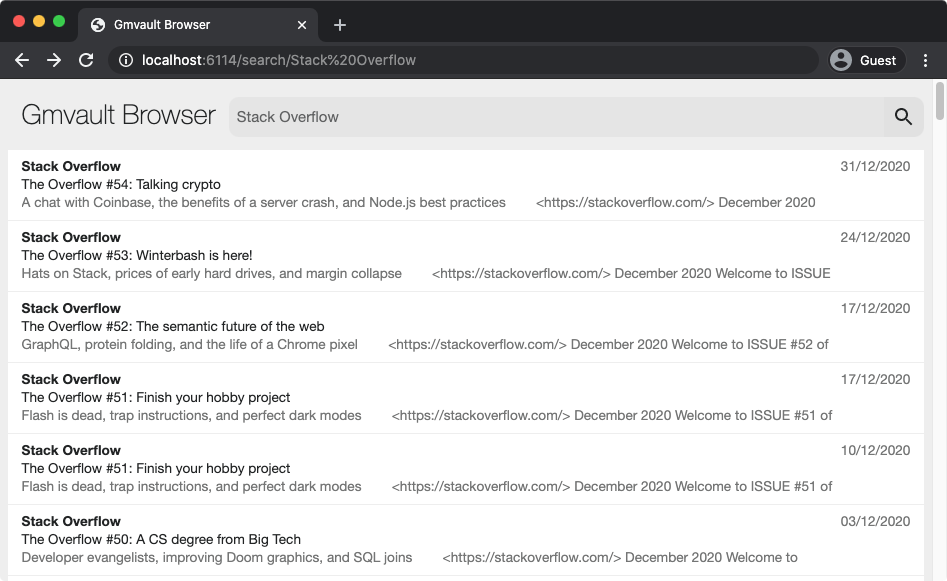Close the Gmvault Browser tab
Image resolution: width=947 pixels, height=581 pixels.
click(302, 25)
